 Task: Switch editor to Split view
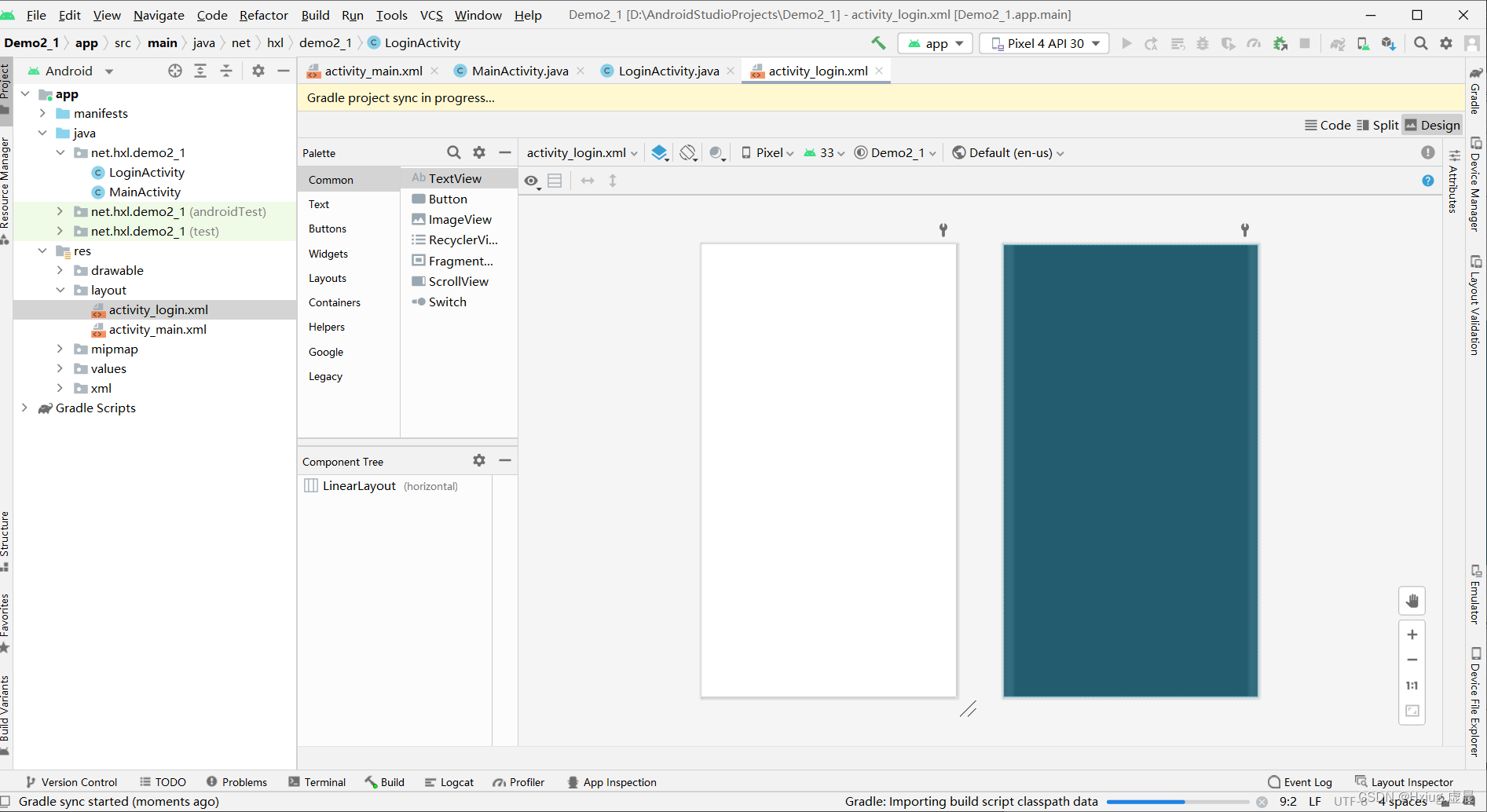pos(1378,125)
